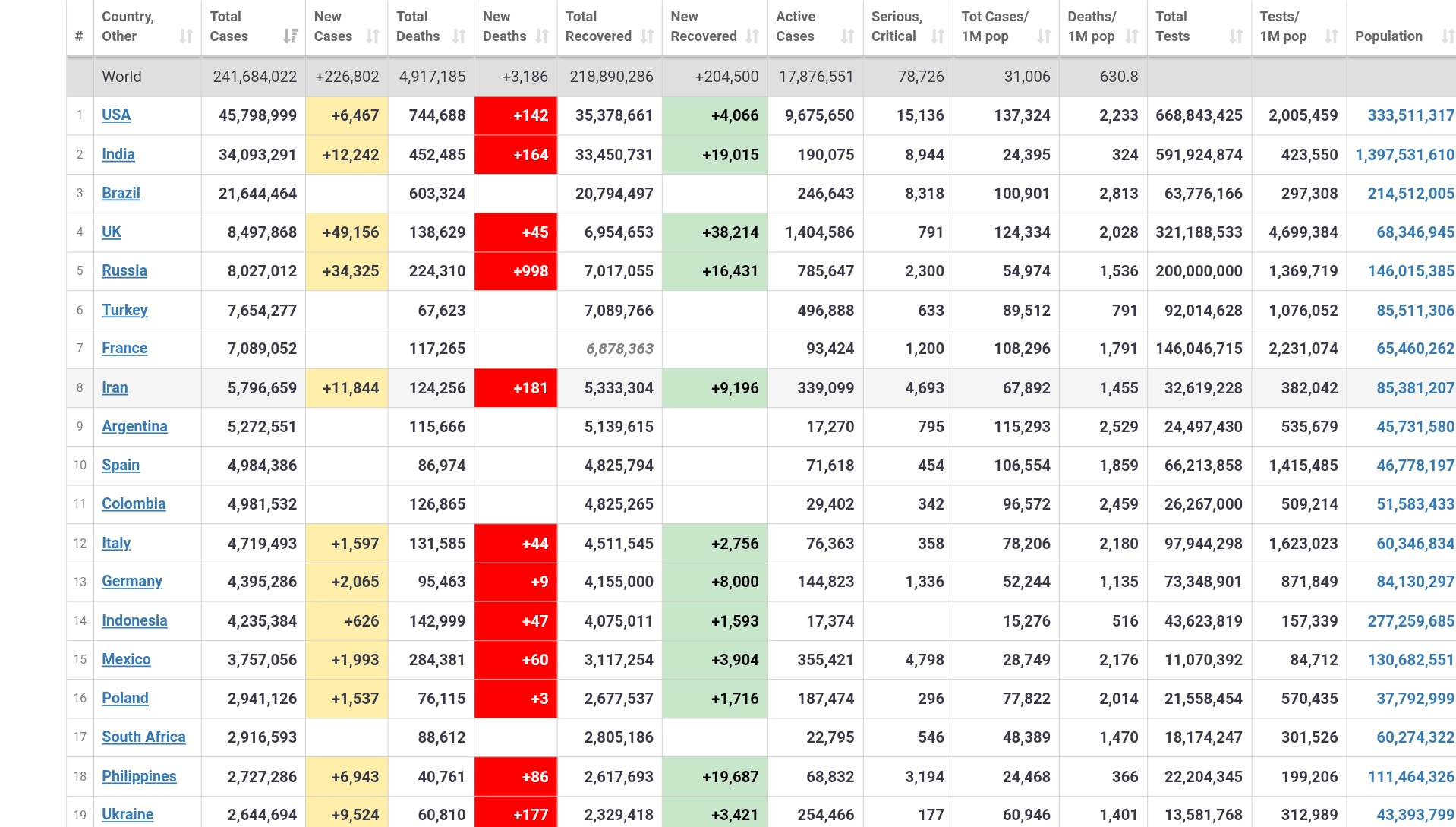Click UK population 68,346,945 link
Viewport: 1456px width, 827px height.
tap(1415, 232)
